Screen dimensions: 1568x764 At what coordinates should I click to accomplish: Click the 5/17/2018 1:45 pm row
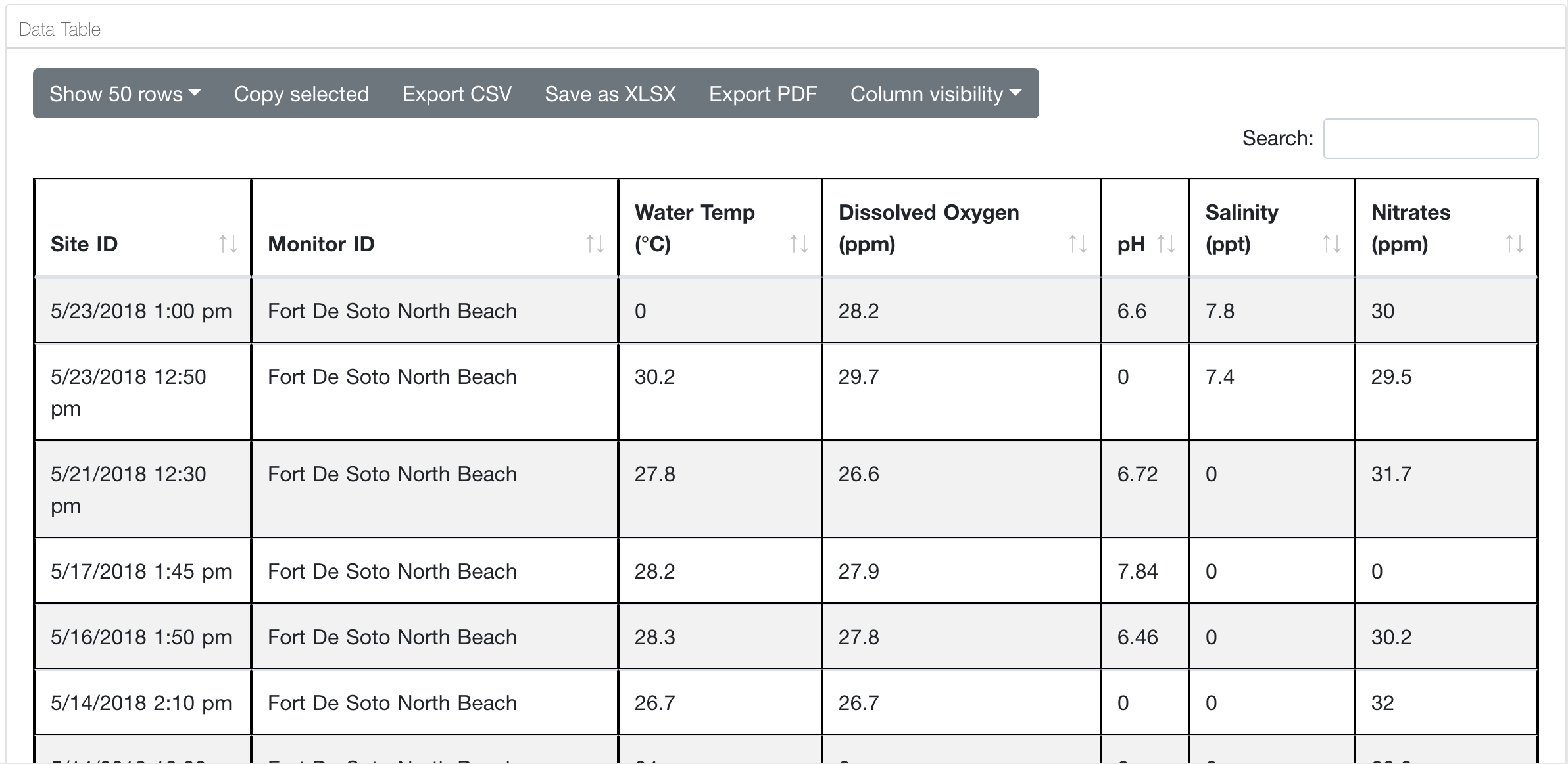pos(141,571)
